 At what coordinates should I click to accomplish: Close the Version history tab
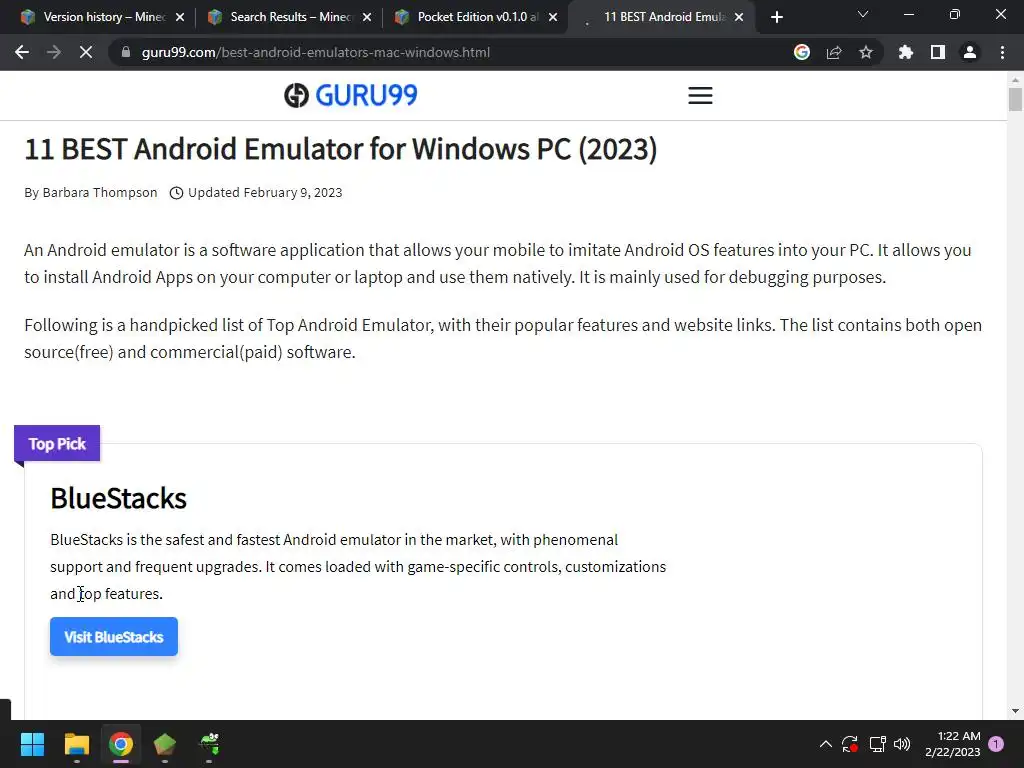point(180,18)
